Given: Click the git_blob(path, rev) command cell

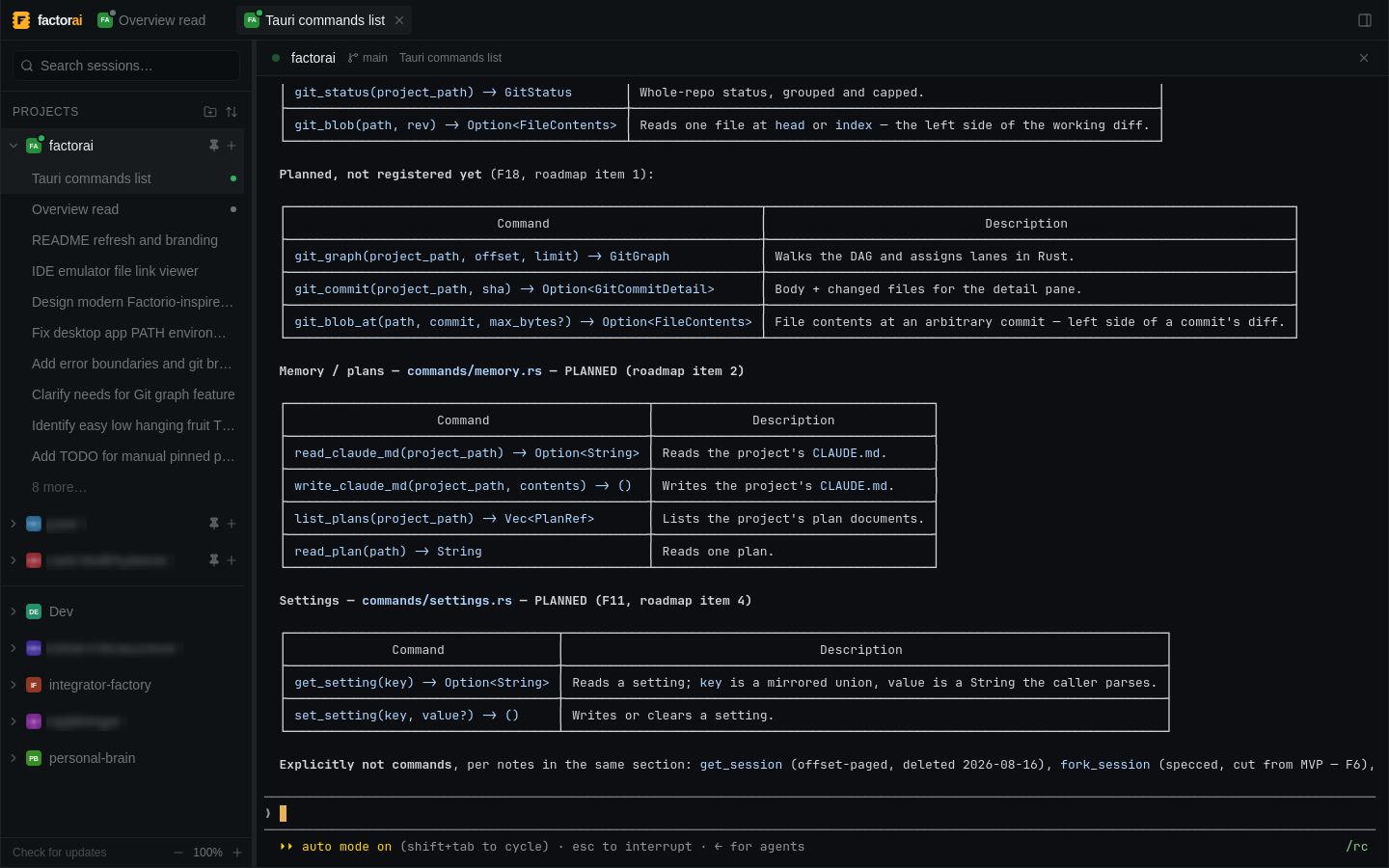Looking at the screenshot, I should (455, 125).
